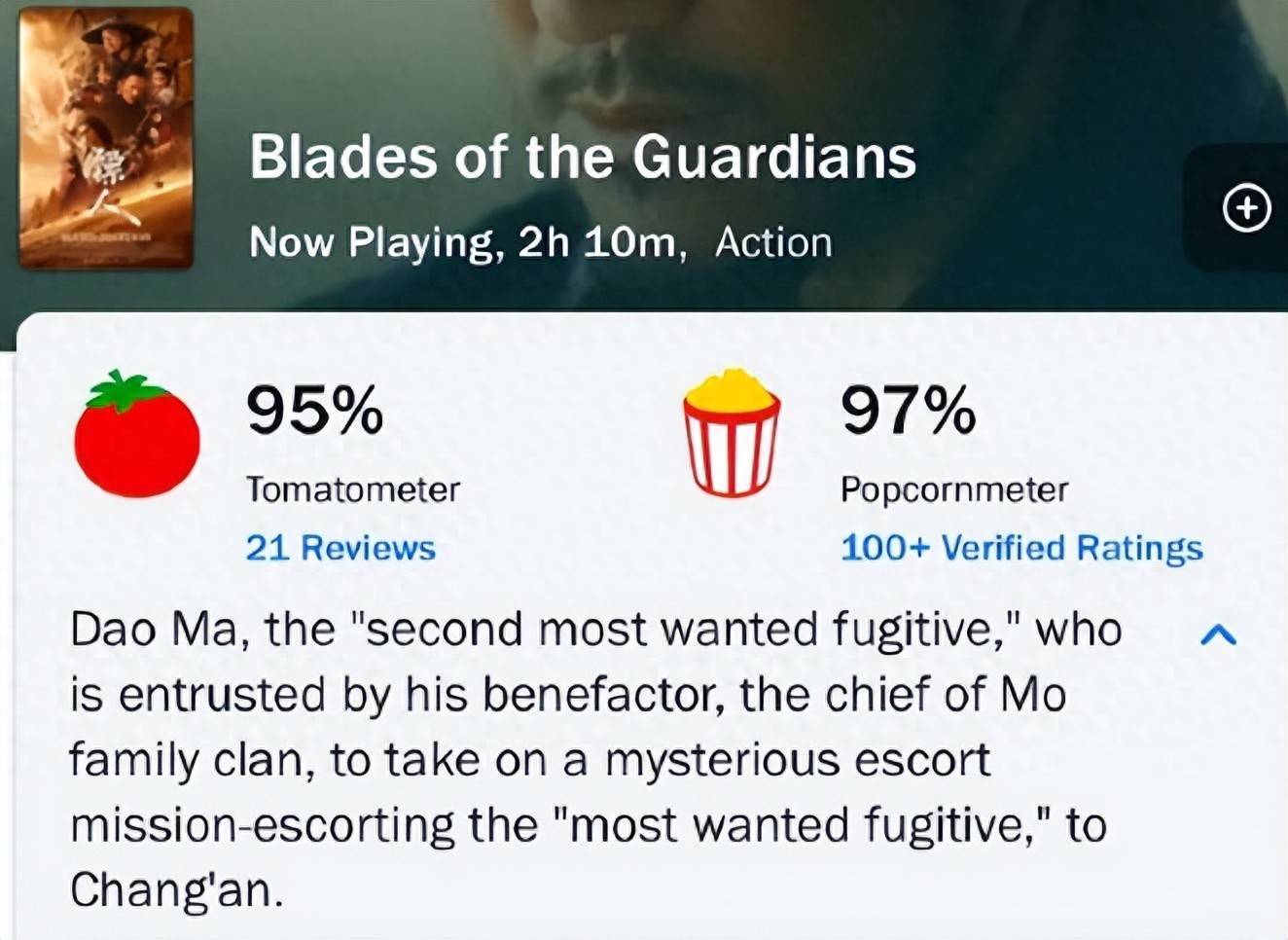This screenshot has width=1288, height=940.
Task: Click the popcorn bucket Popcornmeter icon
Action: point(732,432)
